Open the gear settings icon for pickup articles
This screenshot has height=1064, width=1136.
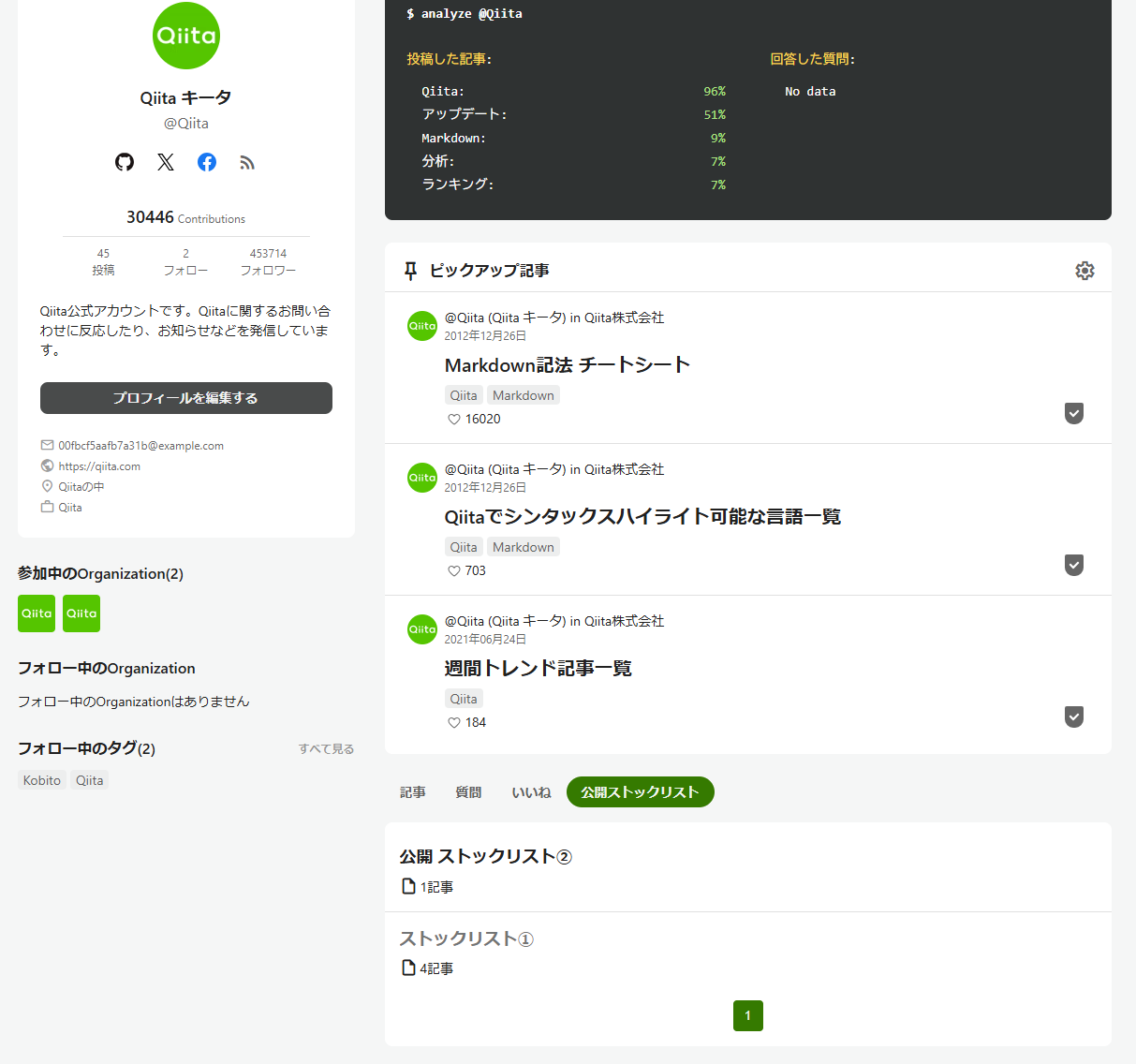(x=1084, y=270)
